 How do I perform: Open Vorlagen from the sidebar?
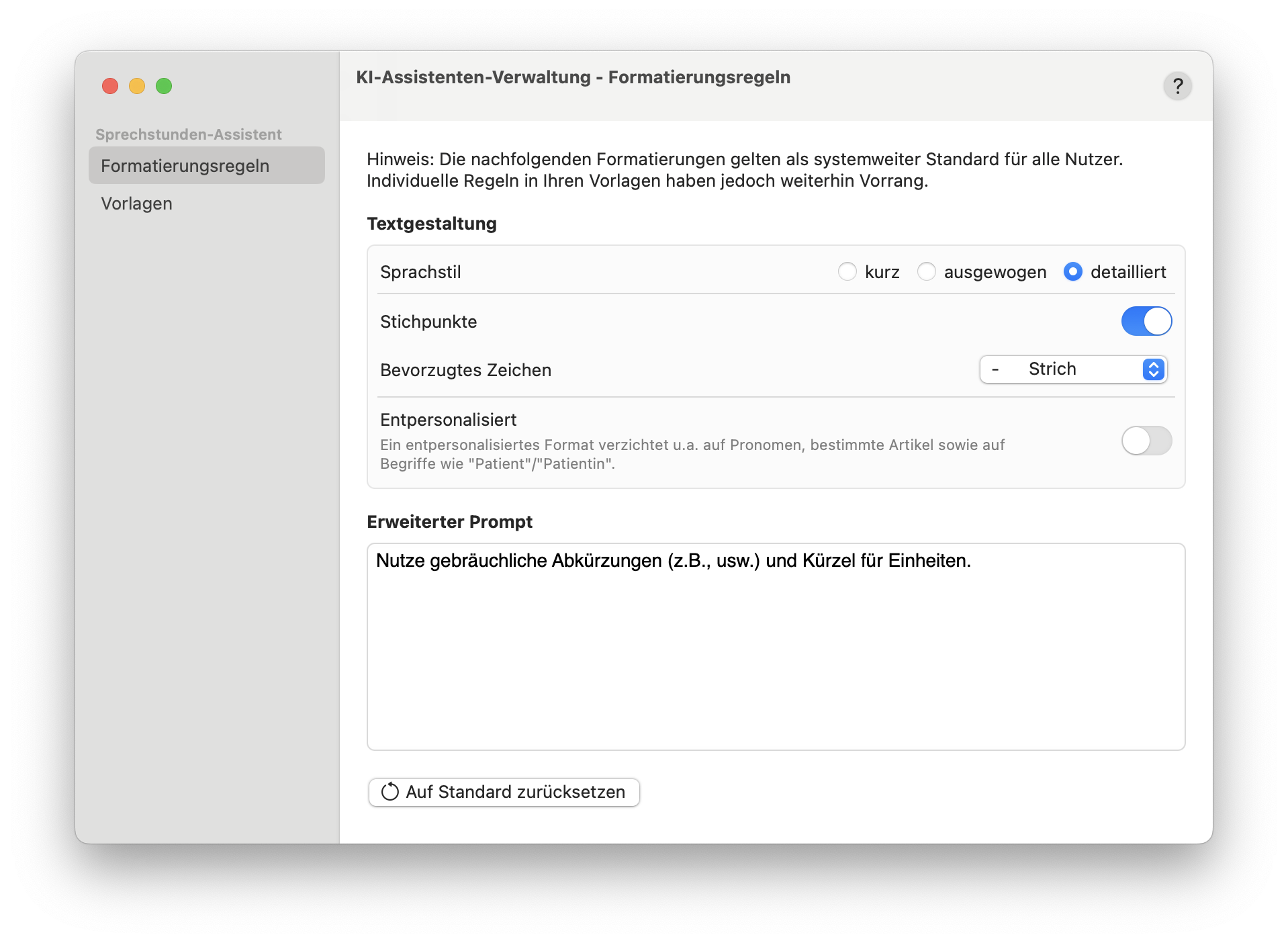[137, 204]
